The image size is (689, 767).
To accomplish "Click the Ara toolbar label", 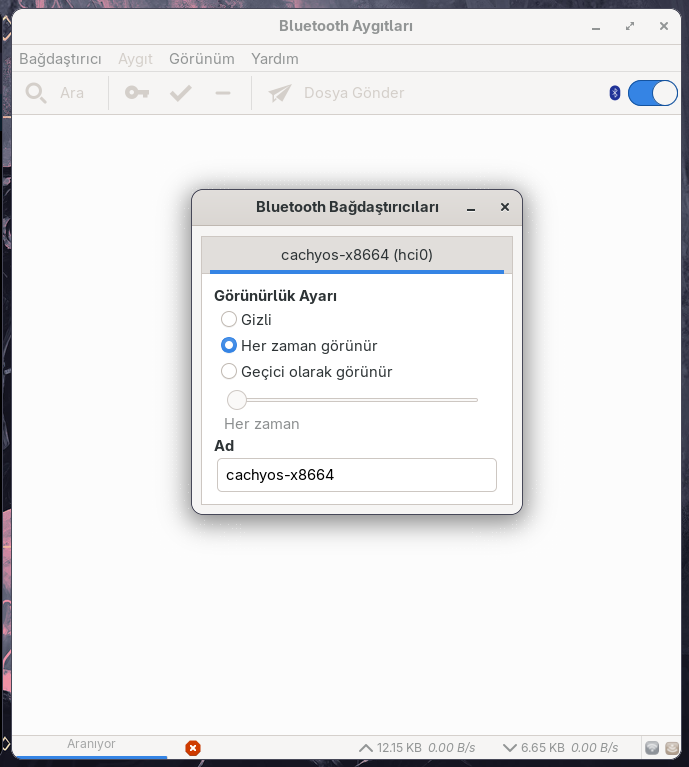I will pyautogui.click(x=72, y=93).
